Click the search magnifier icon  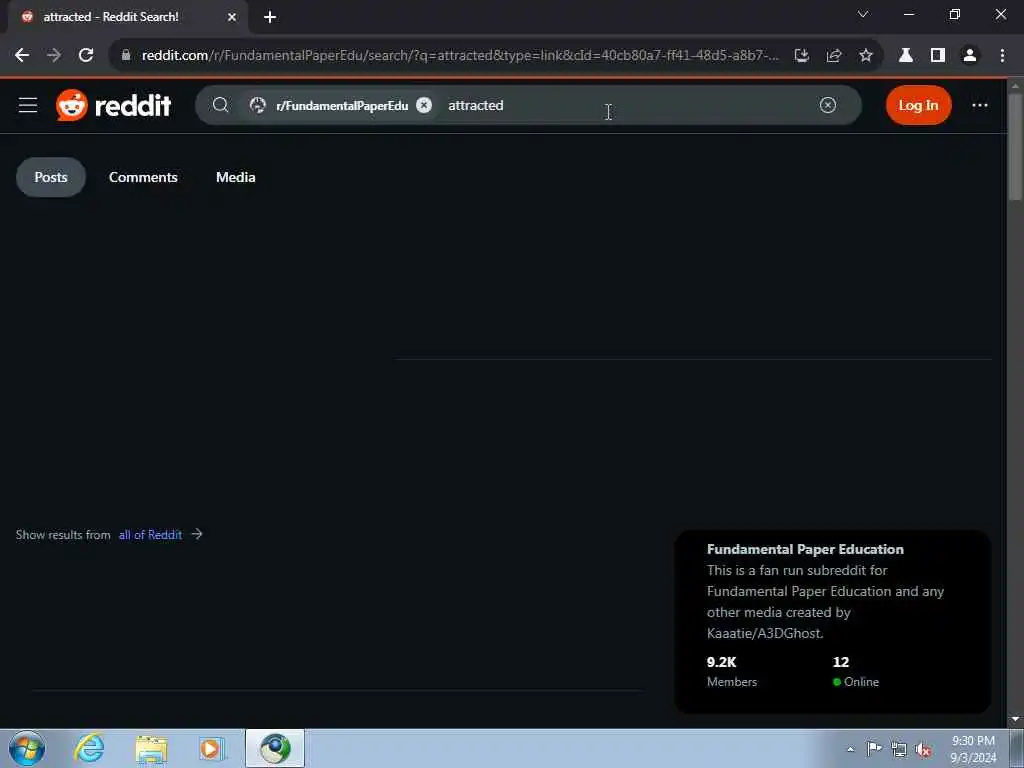tap(221, 105)
